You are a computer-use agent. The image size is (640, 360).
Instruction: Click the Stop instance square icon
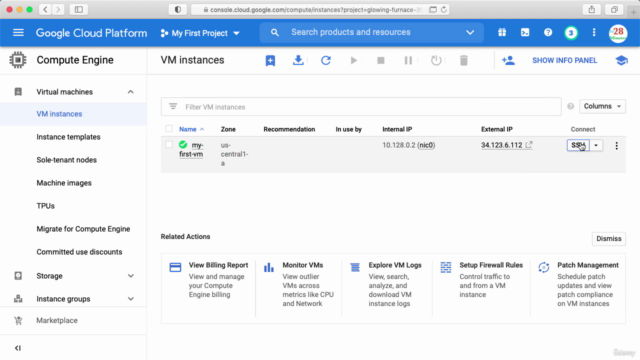tap(381, 60)
